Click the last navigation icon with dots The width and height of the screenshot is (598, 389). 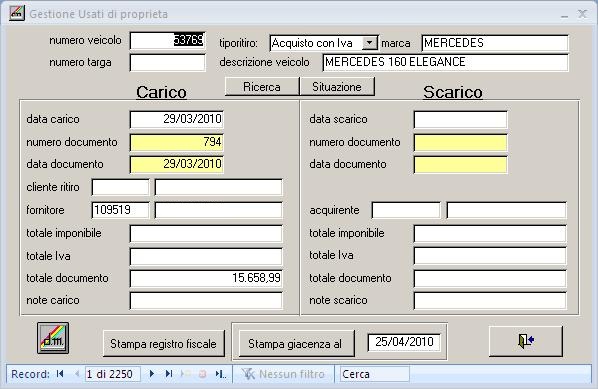221,374
